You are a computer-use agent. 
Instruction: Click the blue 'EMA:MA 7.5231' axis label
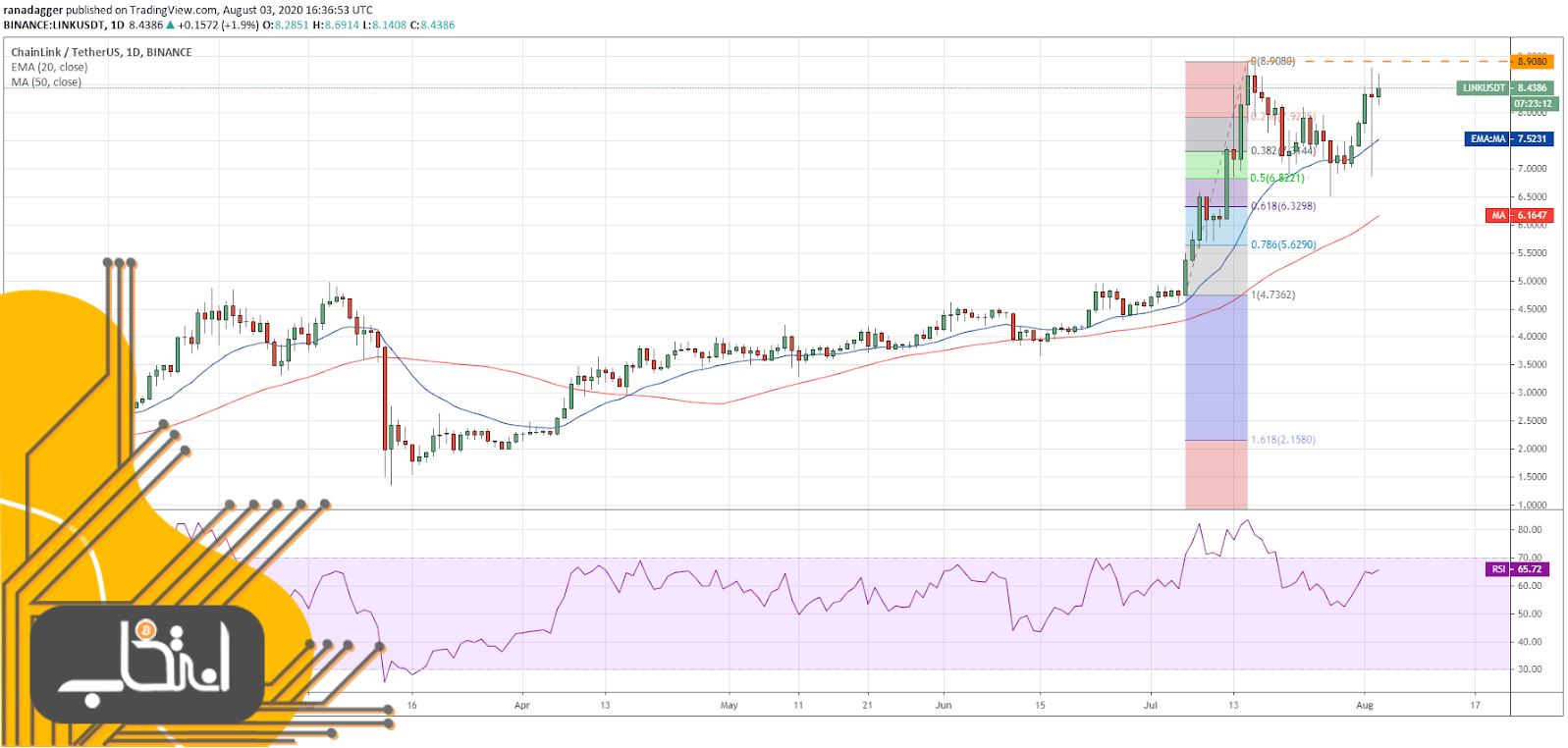tap(1508, 138)
